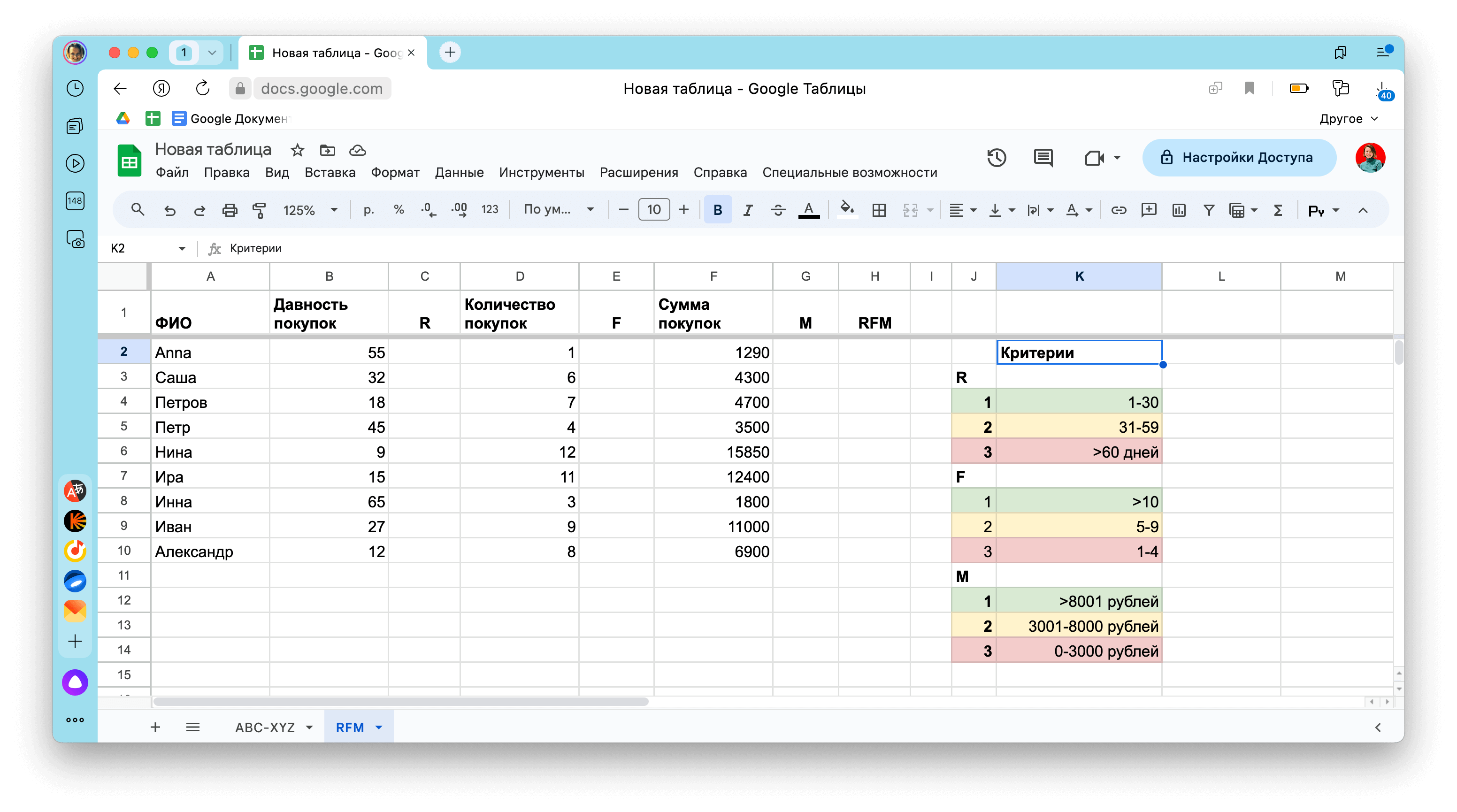Open the functions sigma icon
This screenshot has width=1457, height=812.
1278,210
